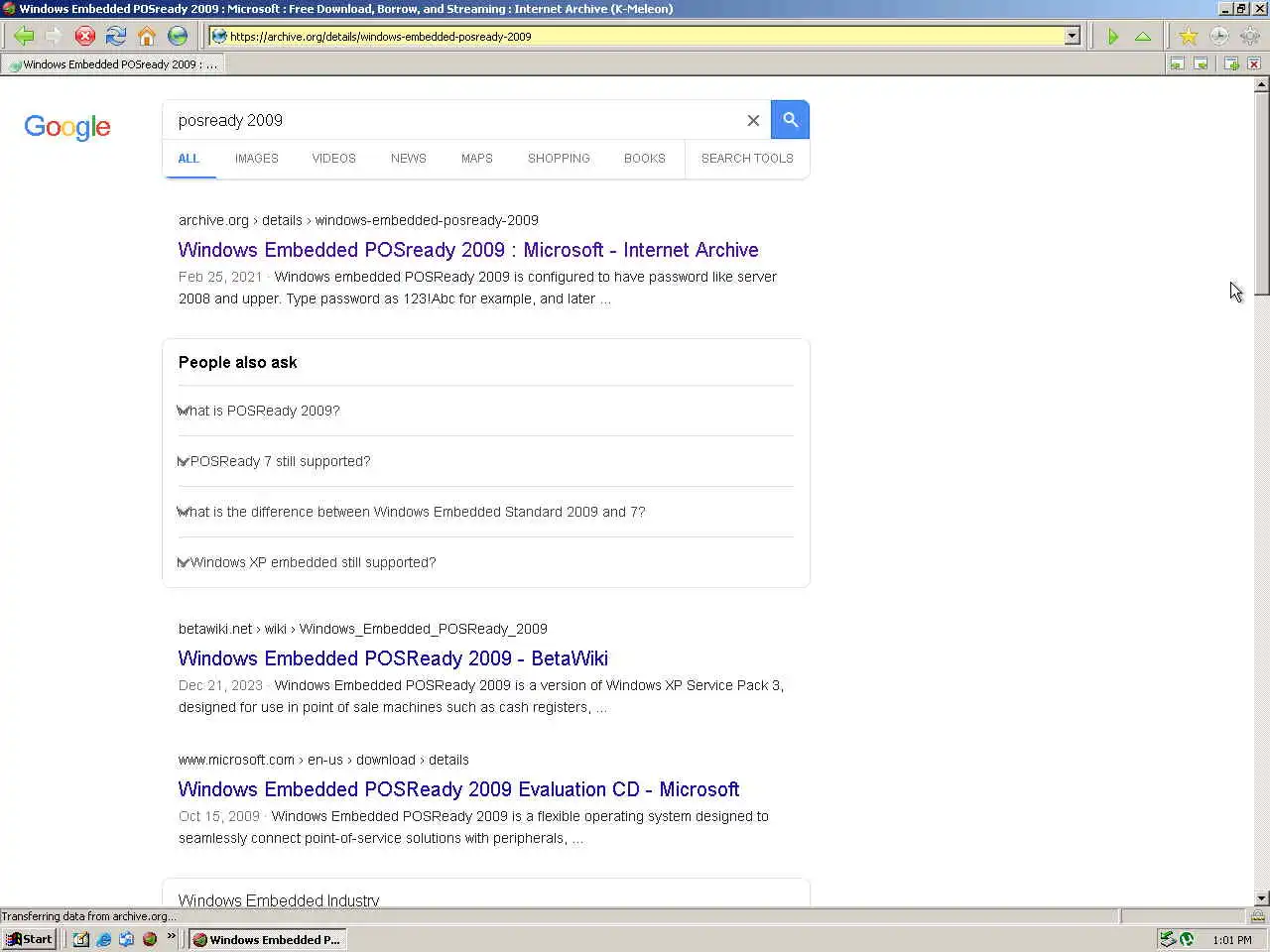Click the vertical scrollbar down arrow
Screen dimensions: 1270x952
(1261, 897)
